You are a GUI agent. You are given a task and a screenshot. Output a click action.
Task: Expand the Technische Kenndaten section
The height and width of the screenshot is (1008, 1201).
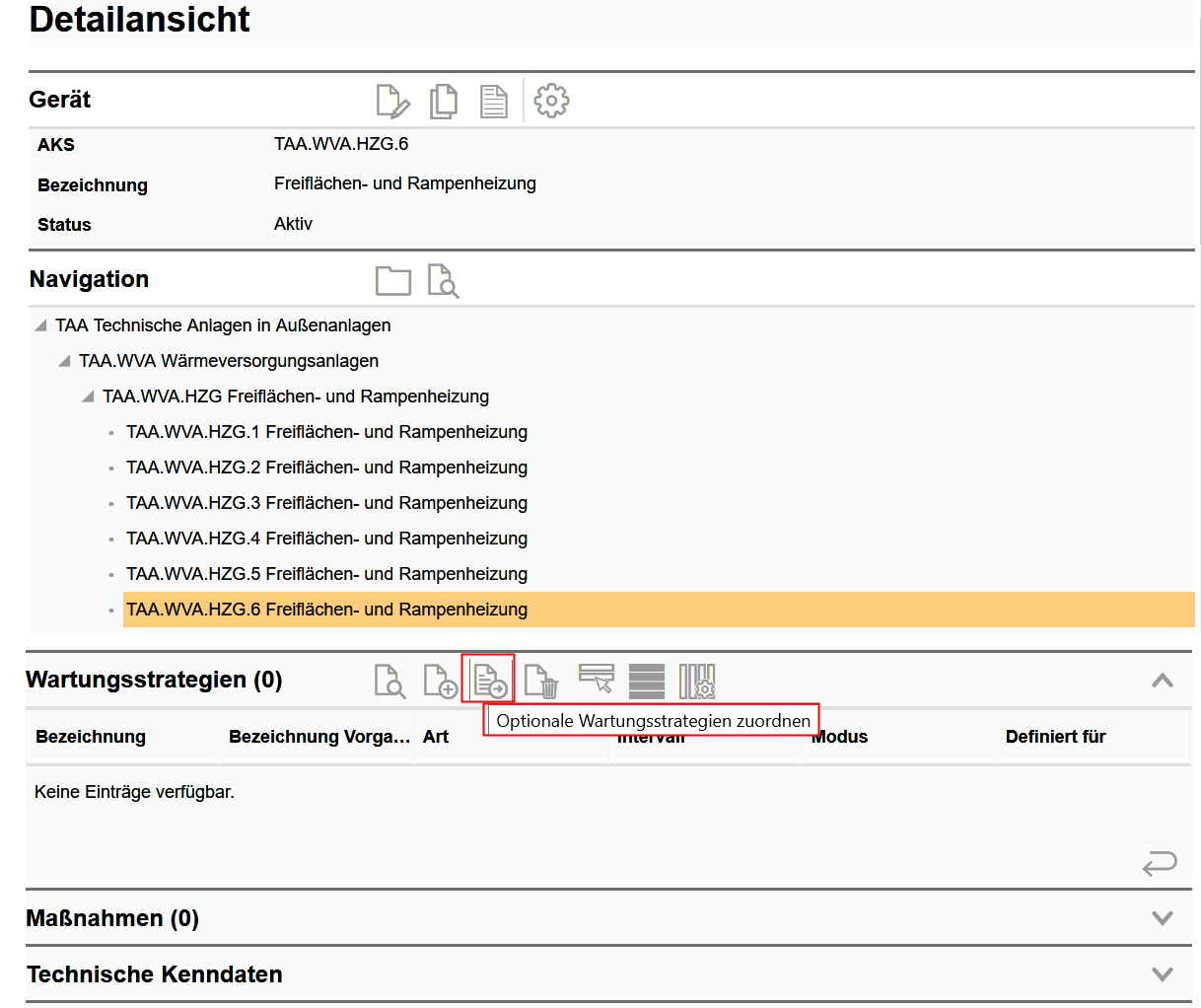click(x=1163, y=974)
